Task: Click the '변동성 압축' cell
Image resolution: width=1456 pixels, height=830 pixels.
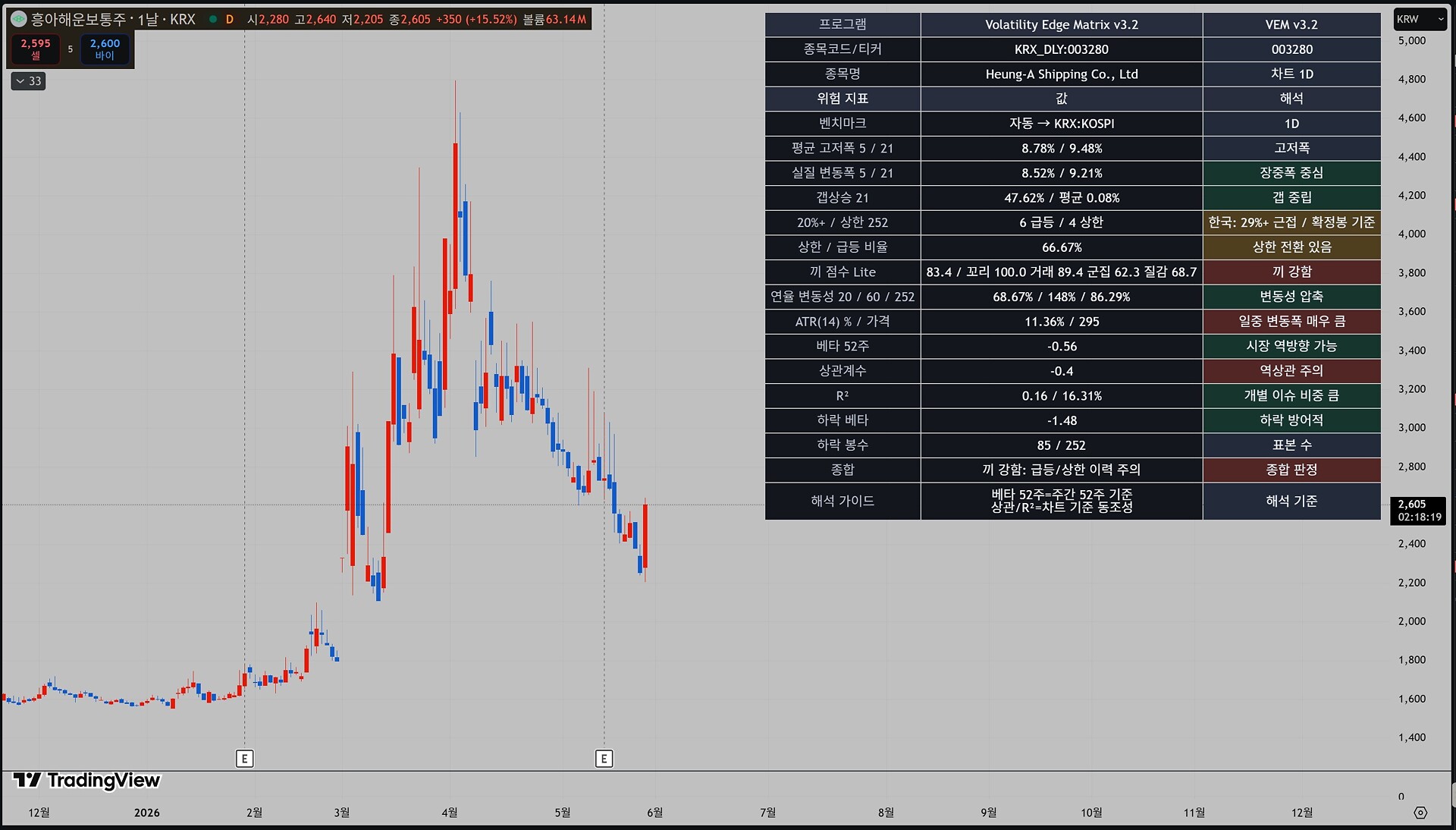Action: [1291, 297]
